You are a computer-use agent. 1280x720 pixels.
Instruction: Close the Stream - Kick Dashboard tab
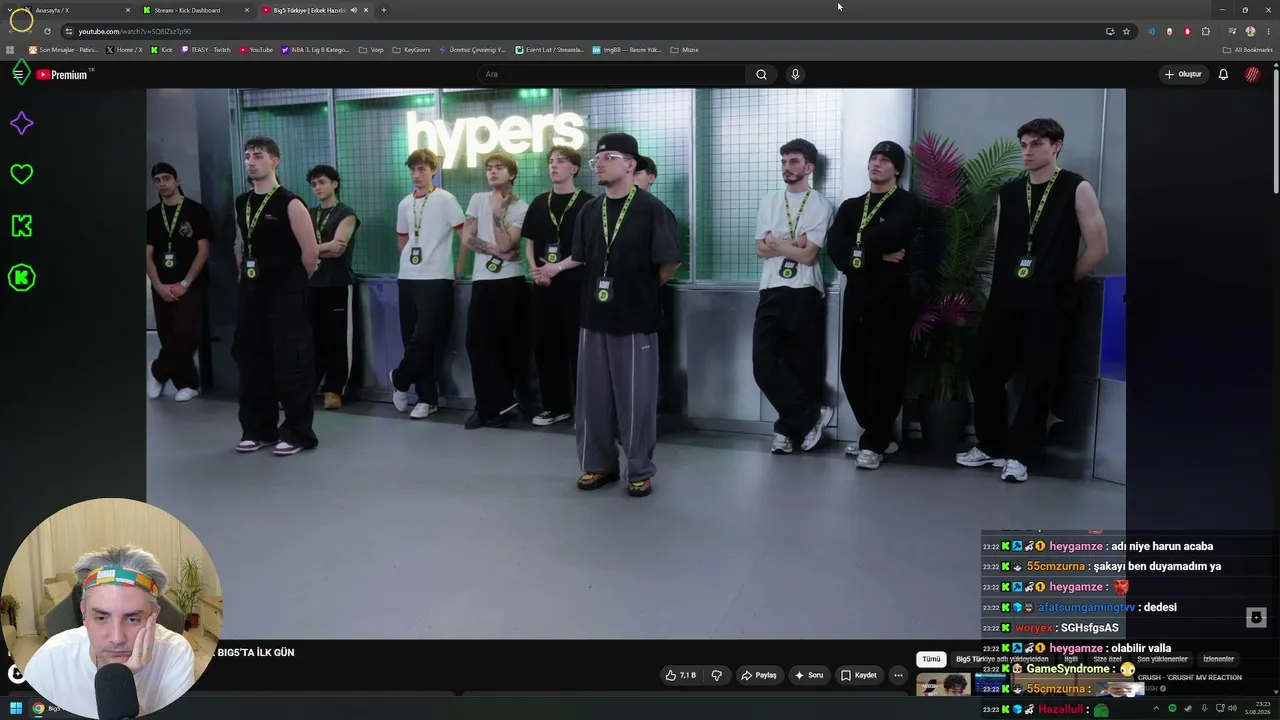[x=247, y=10]
